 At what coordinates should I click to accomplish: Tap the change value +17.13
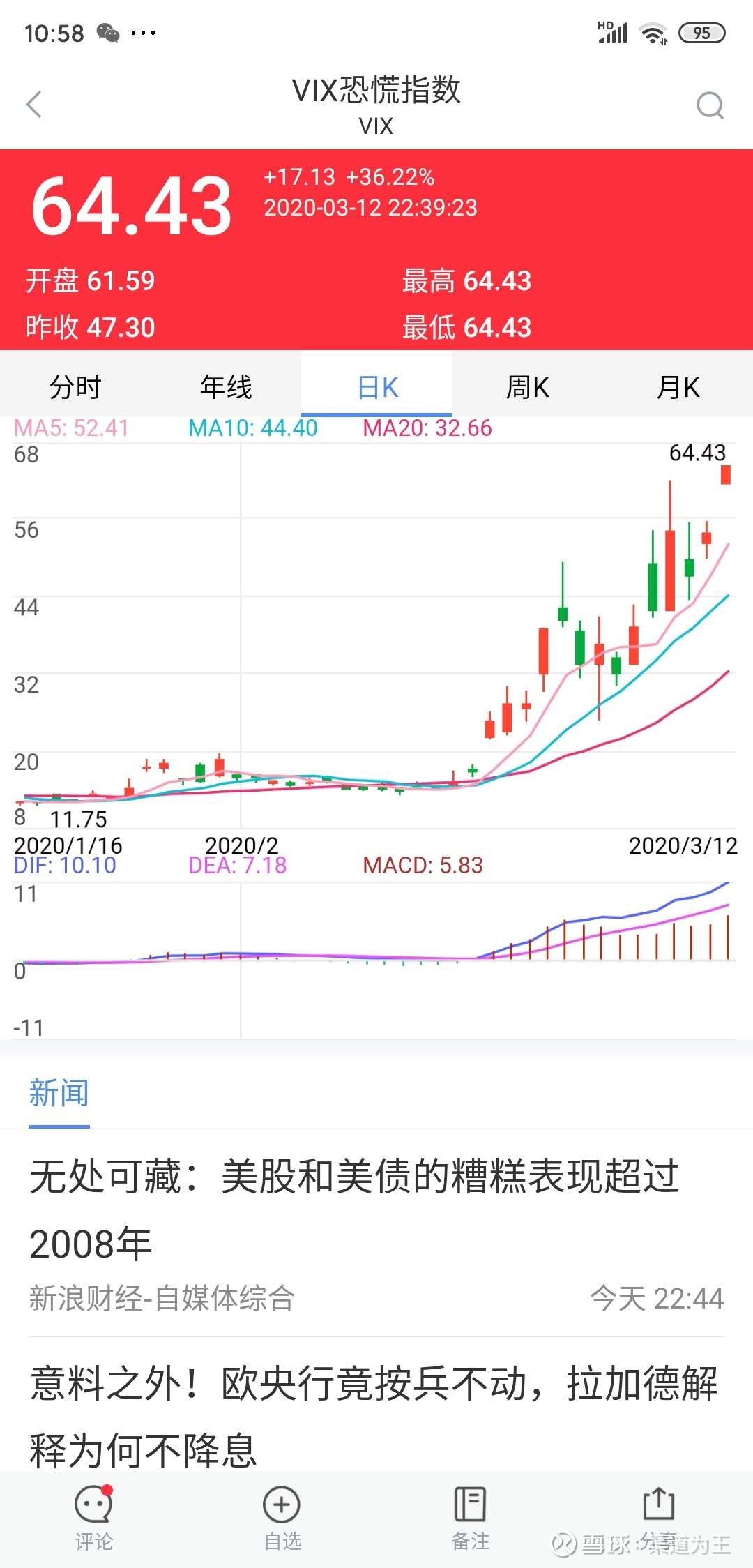tap(299, 177)
